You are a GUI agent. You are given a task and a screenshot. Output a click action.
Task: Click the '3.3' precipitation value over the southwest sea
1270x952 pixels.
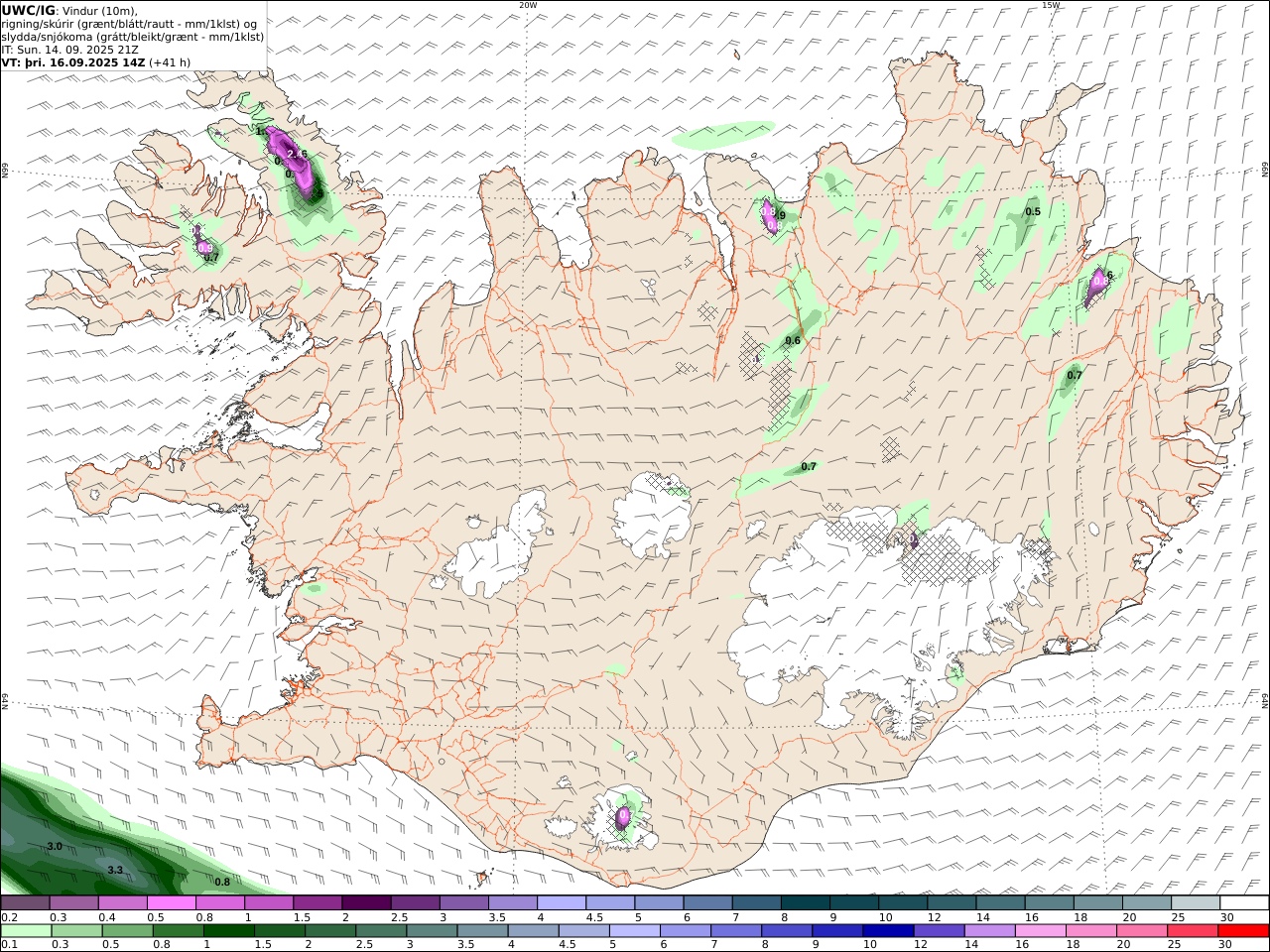[115, 870]
